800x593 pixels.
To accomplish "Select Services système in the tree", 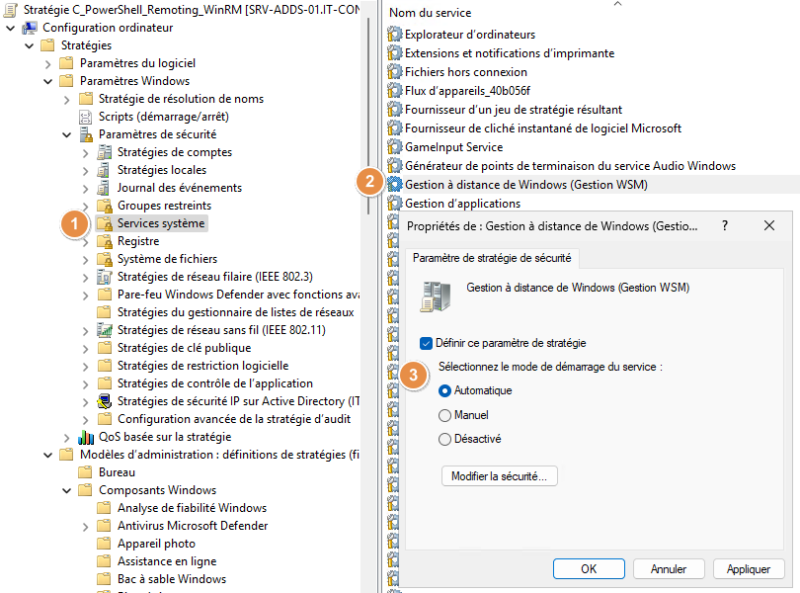I will (x=161, y=224).
